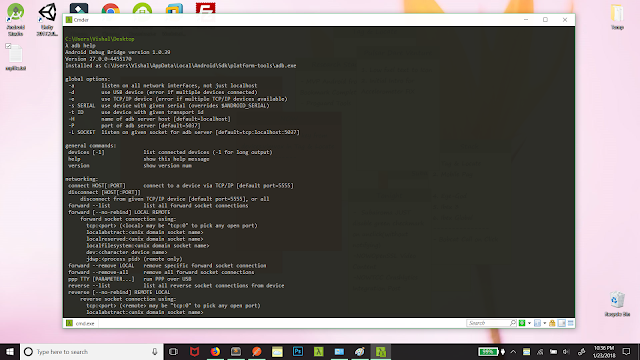
Task: Open Sticky Notes on the taskbar
Action: pos(277,351)
